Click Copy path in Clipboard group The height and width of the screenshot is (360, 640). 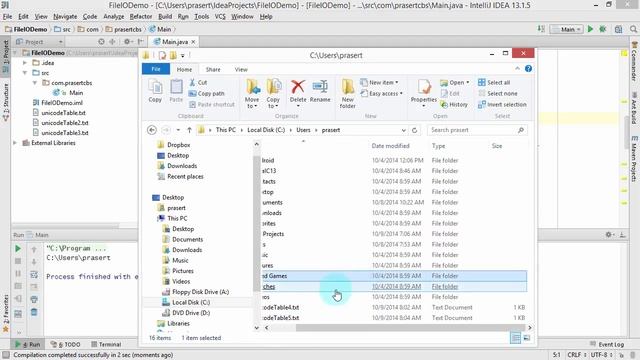point(207,93)
